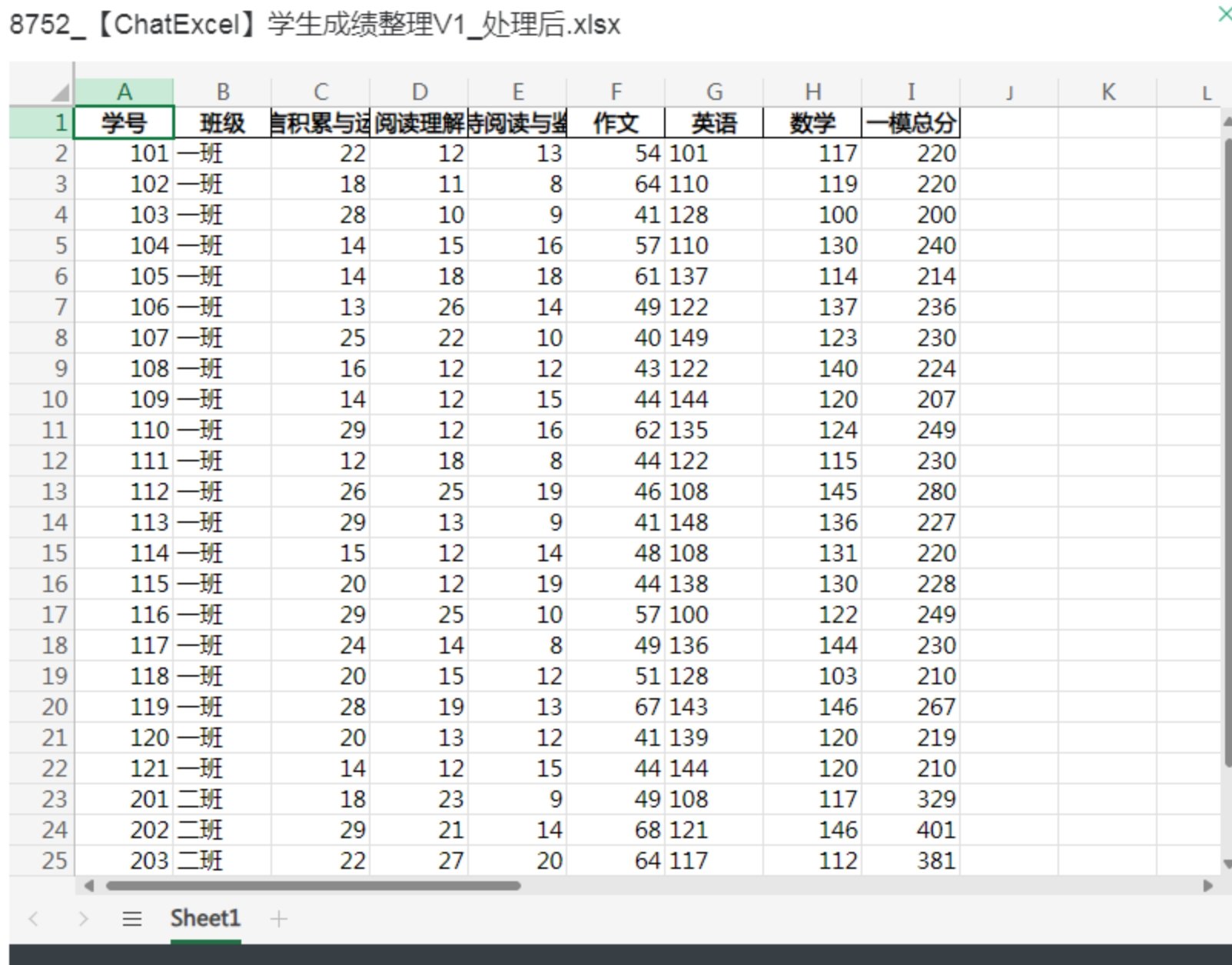Screen dimensions: 1232x965
Task: Add a new worksheet with the plus icon
Action: 279,918
